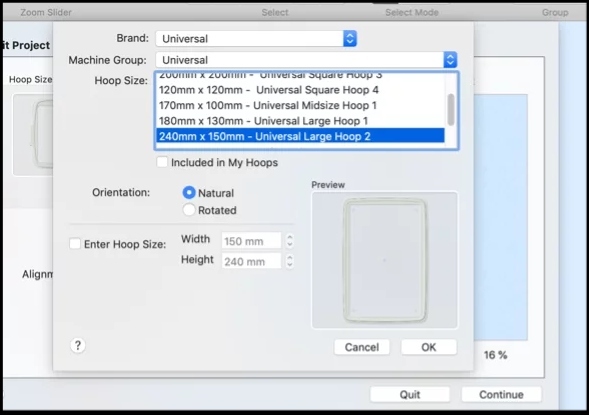Open the Brand dropdown set to Universal
The image size is (589, 415).
pos(256,39)
